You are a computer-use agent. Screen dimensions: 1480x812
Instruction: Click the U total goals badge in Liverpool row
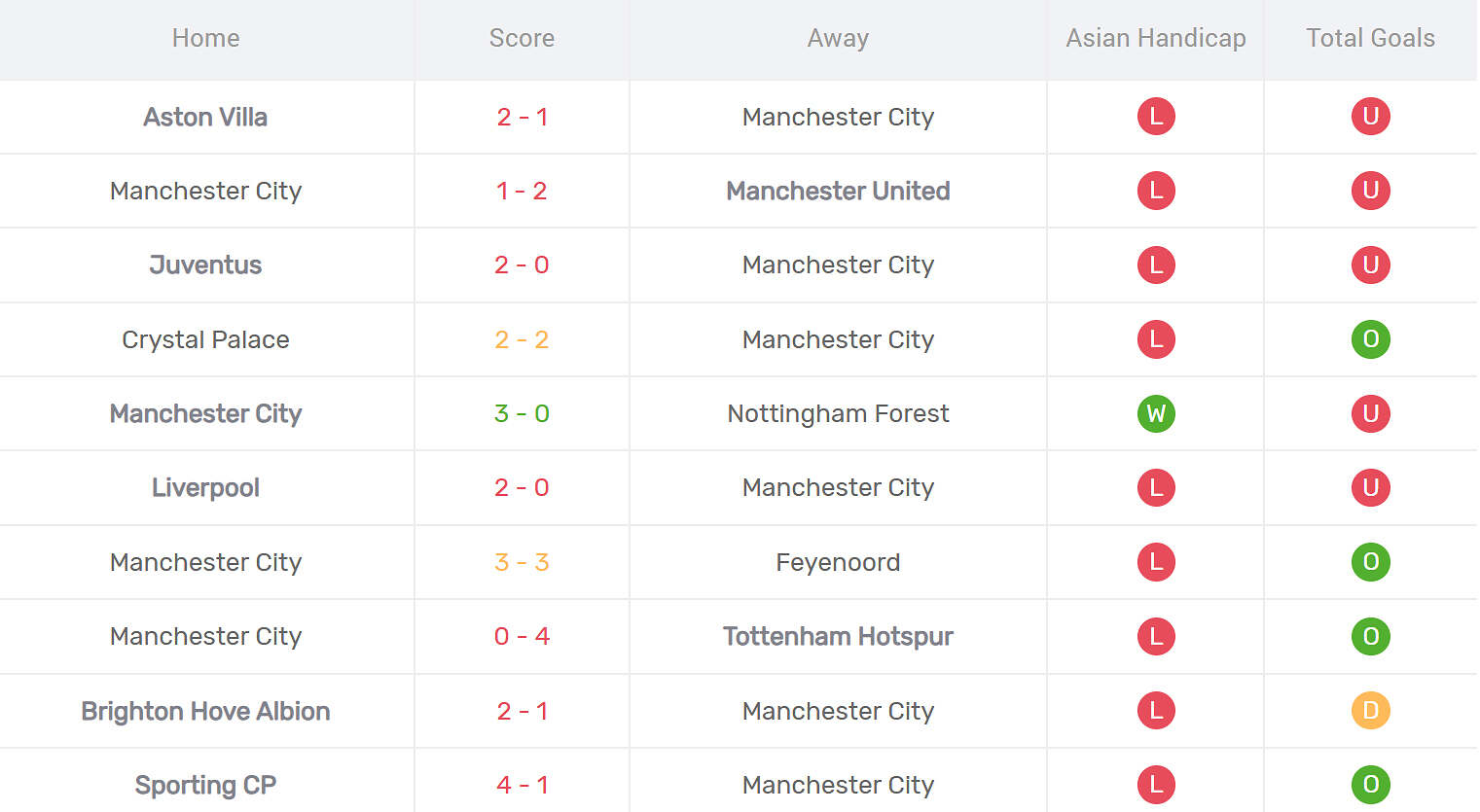pyautogui.click(x=1370, y=487)
